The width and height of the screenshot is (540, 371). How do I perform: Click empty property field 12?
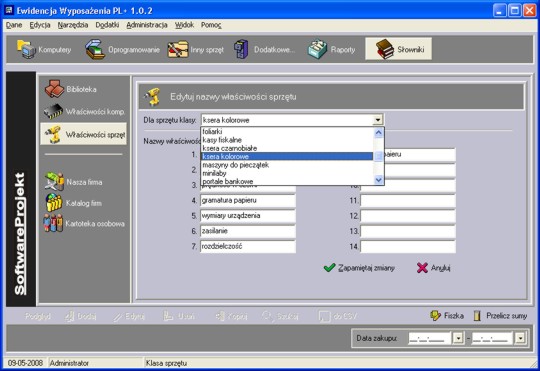tap(408, 216)
